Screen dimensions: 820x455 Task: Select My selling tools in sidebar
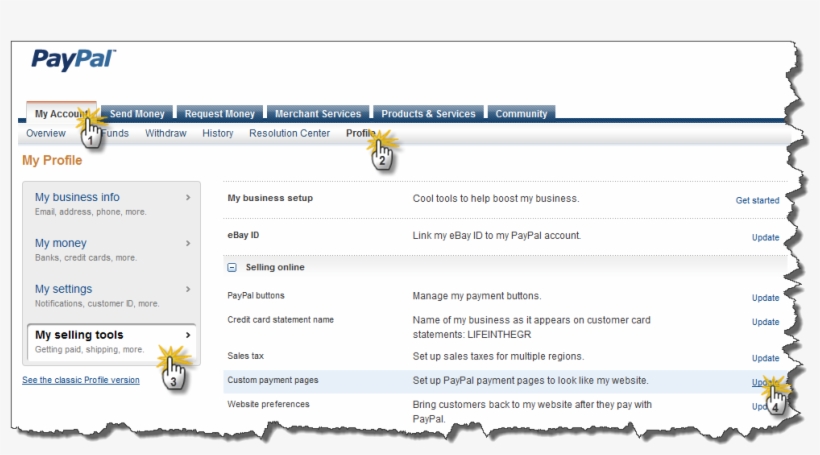pyautogui.click(x=79, y=335)
